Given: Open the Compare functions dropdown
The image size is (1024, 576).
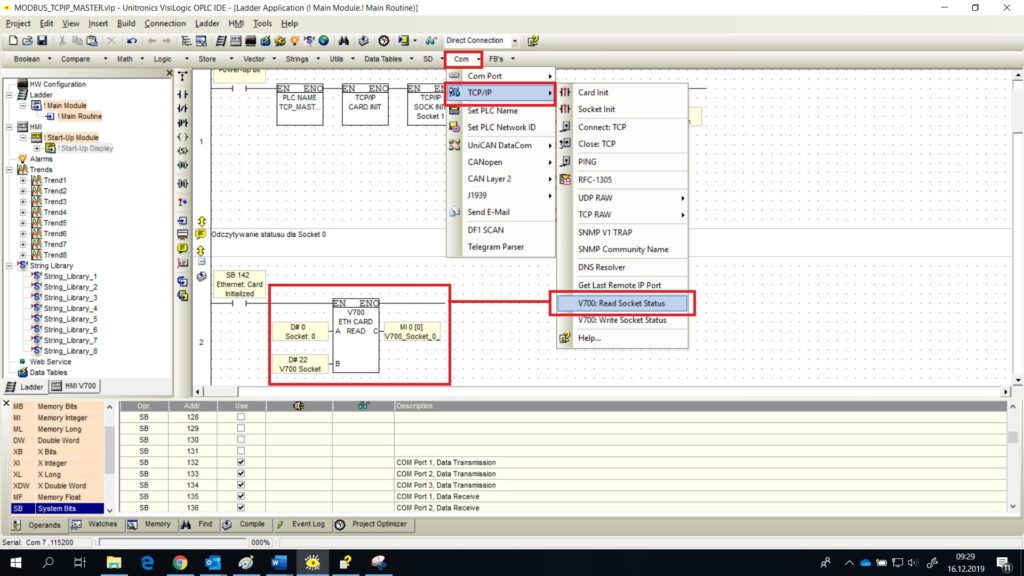Looking at the screenshot, I should coord(84,59).
